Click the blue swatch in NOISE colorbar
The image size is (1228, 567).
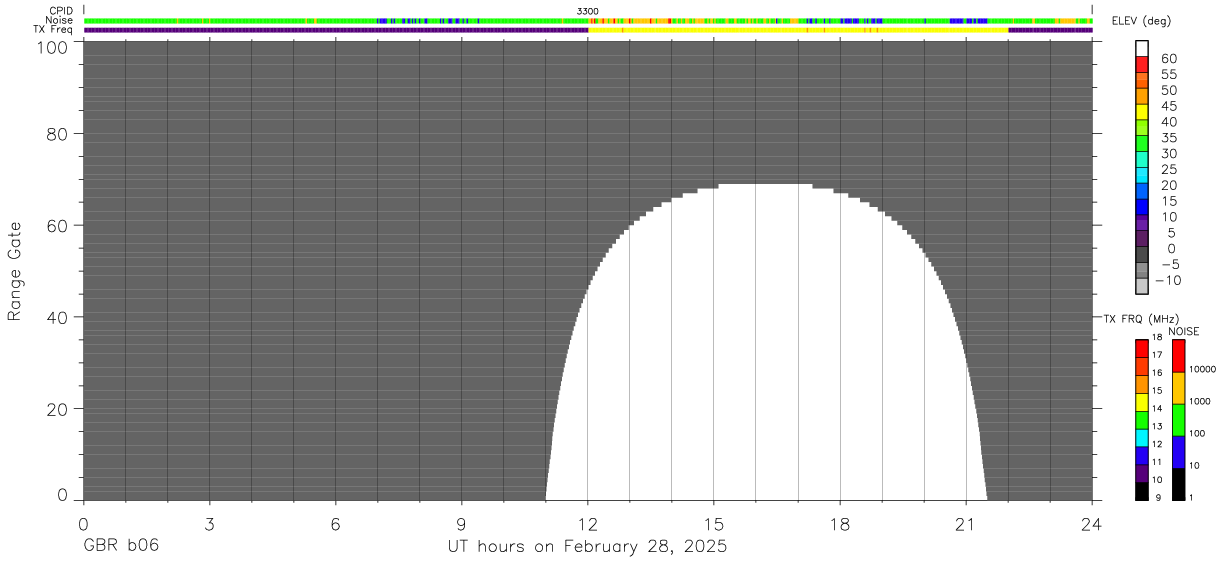[1178, 452]
